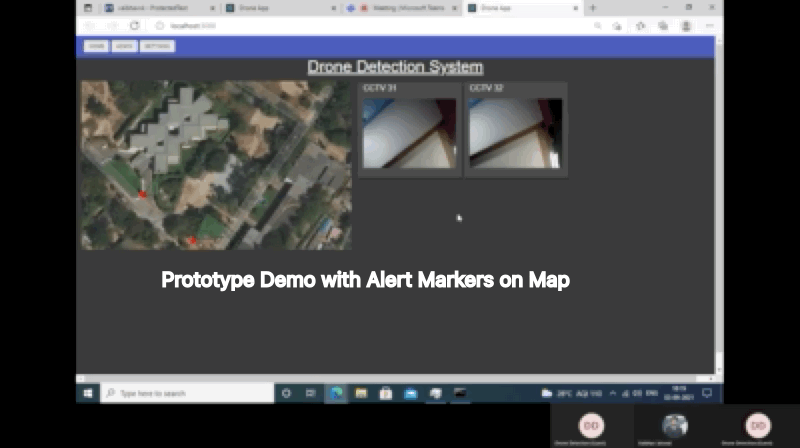
Task: Open File Explorer from taskbar
Action: 361,393
